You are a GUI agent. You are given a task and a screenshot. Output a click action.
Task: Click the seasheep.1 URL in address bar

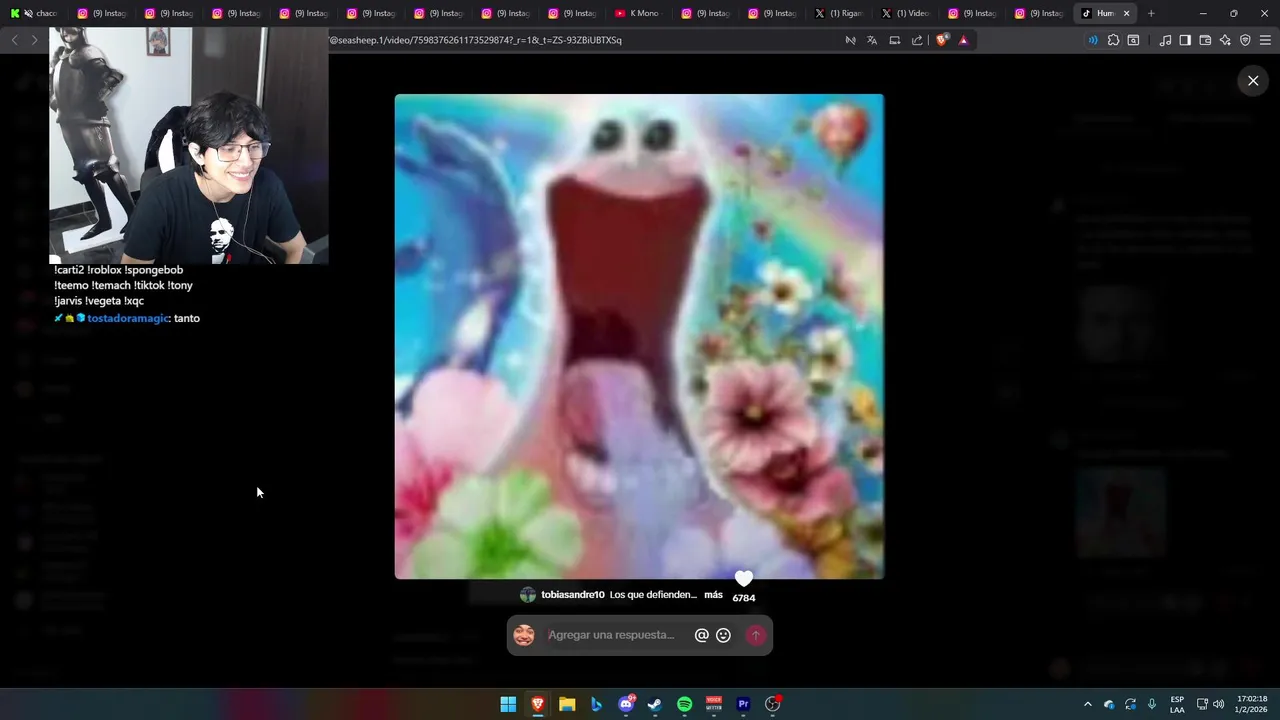tap(475, 40)
